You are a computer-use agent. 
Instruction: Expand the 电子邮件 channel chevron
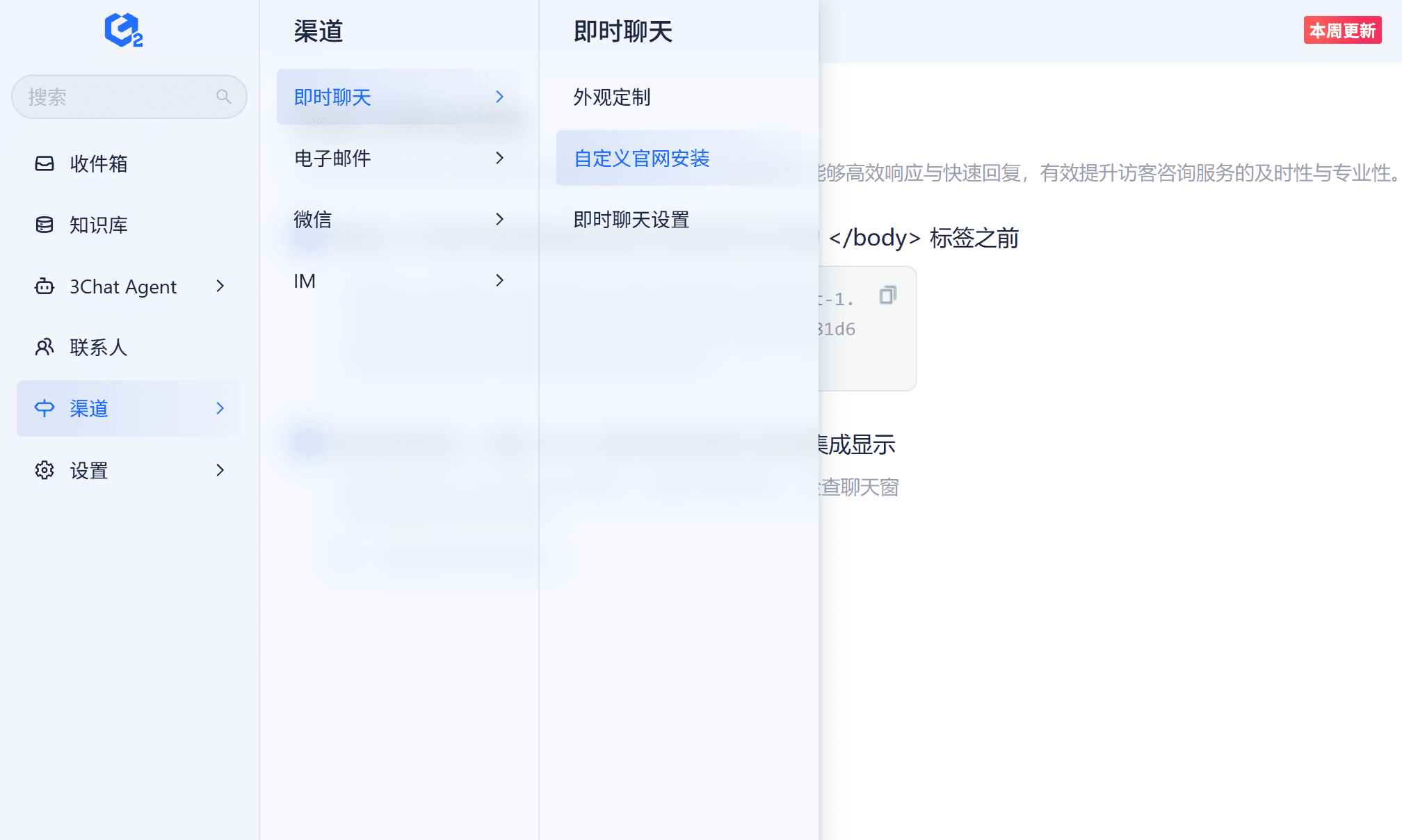499,158
